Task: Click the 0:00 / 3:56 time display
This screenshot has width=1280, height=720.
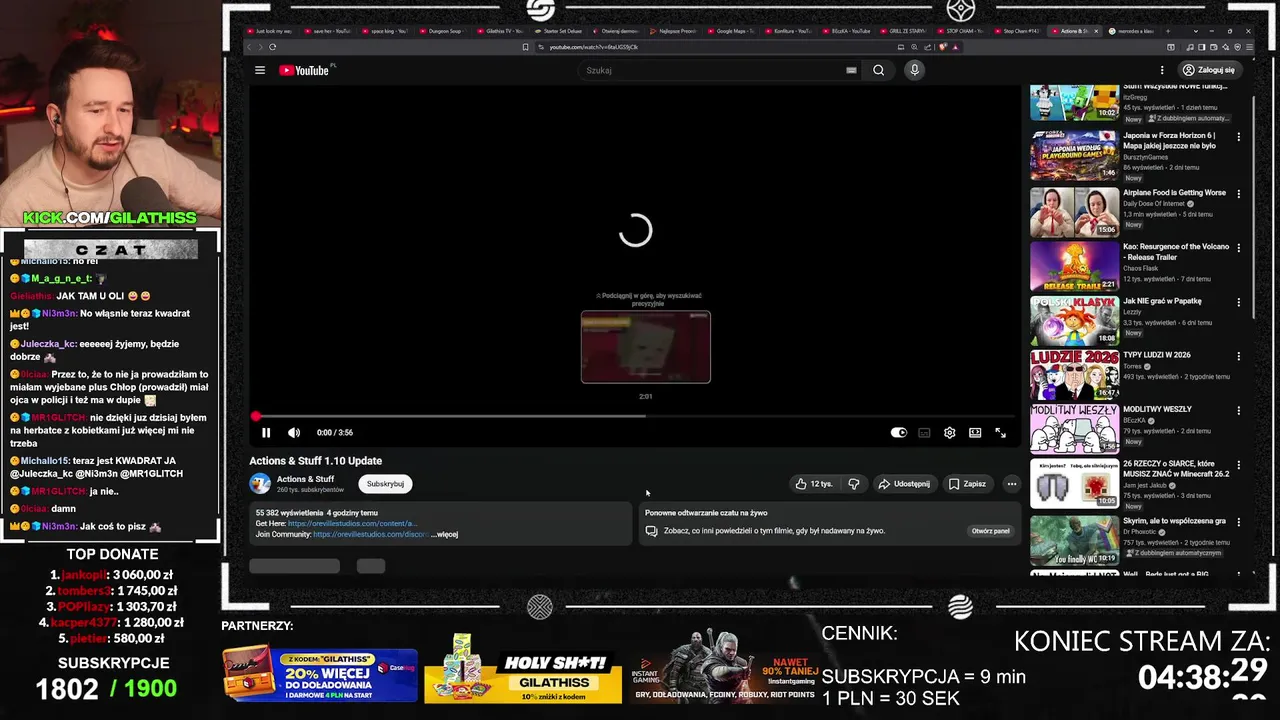Action: point(335,433)
